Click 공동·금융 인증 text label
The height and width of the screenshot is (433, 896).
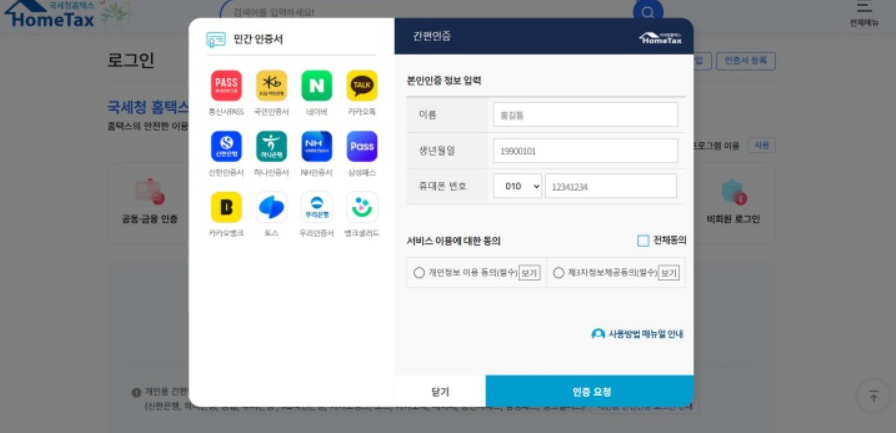pyautogui.click(x=150, y=219)
